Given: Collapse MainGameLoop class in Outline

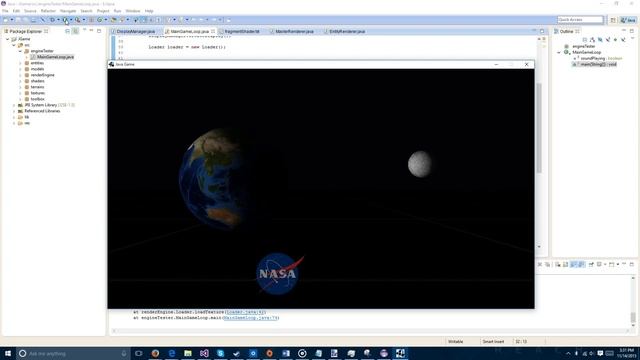Looking at the screenshot, I should (x=559, y=52).
